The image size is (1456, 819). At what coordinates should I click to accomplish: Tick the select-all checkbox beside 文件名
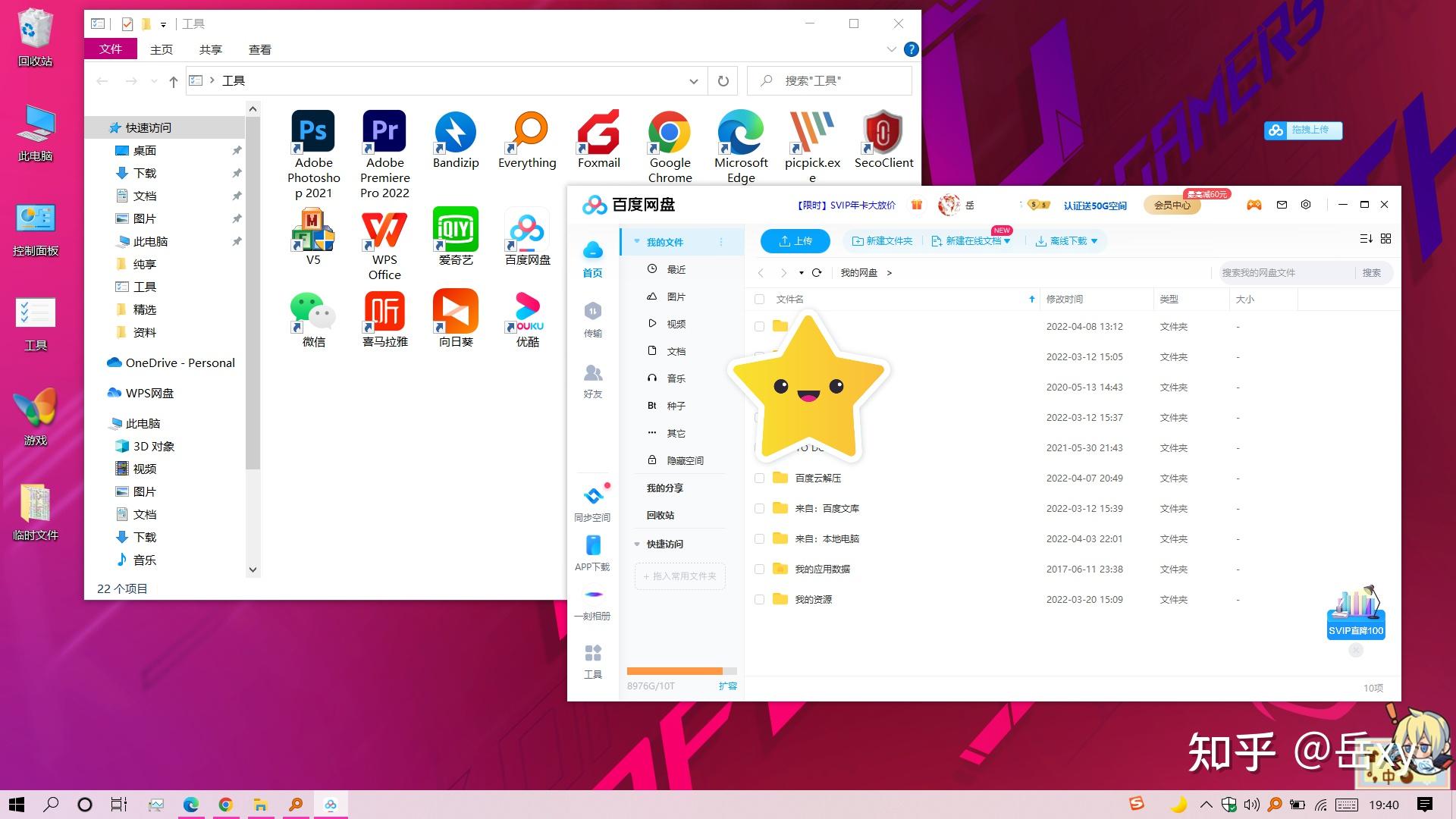(759, 300)
